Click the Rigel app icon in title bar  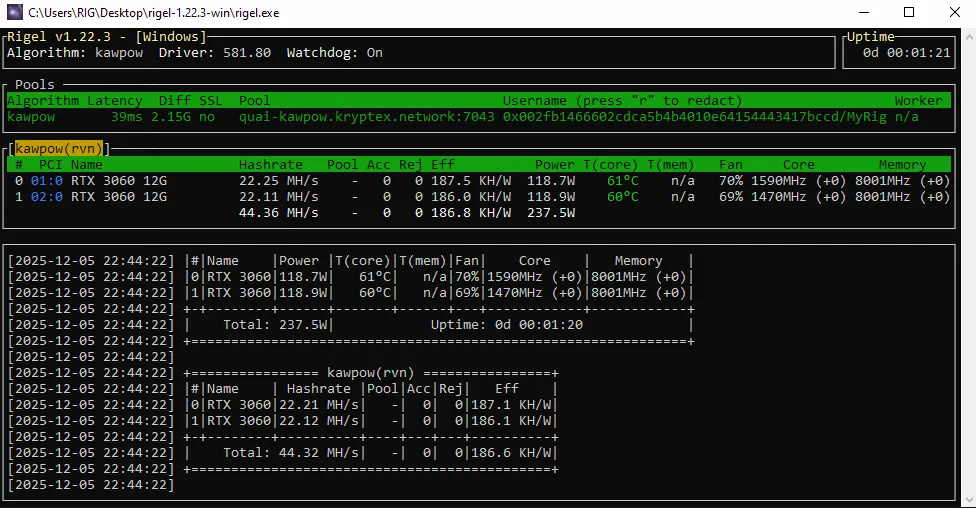14,13
